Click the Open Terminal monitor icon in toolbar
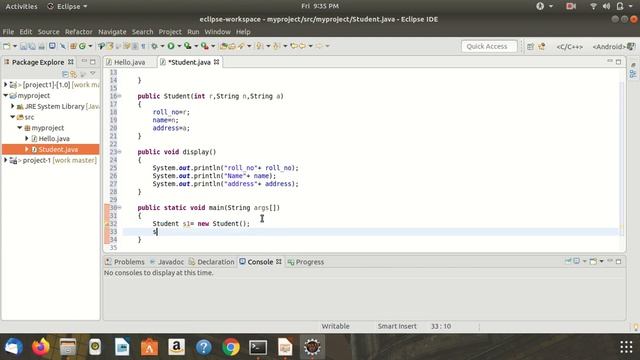The height and width of the screenshot is (360, 640). (52, 46)
